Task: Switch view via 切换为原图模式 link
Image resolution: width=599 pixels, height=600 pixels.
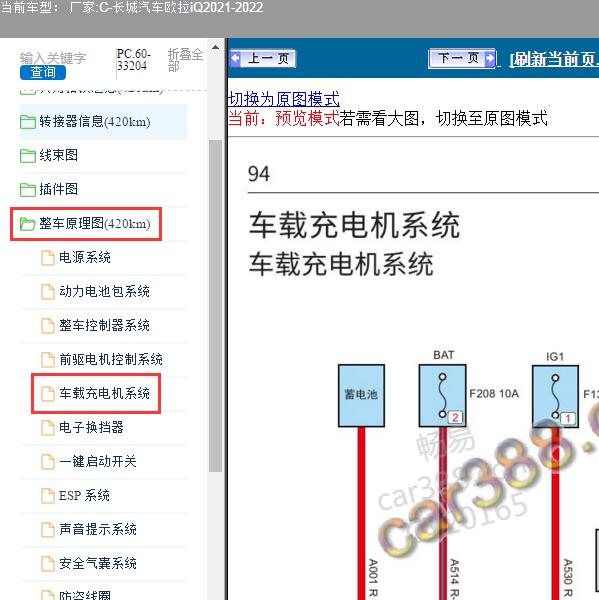Action: [284, 99]
